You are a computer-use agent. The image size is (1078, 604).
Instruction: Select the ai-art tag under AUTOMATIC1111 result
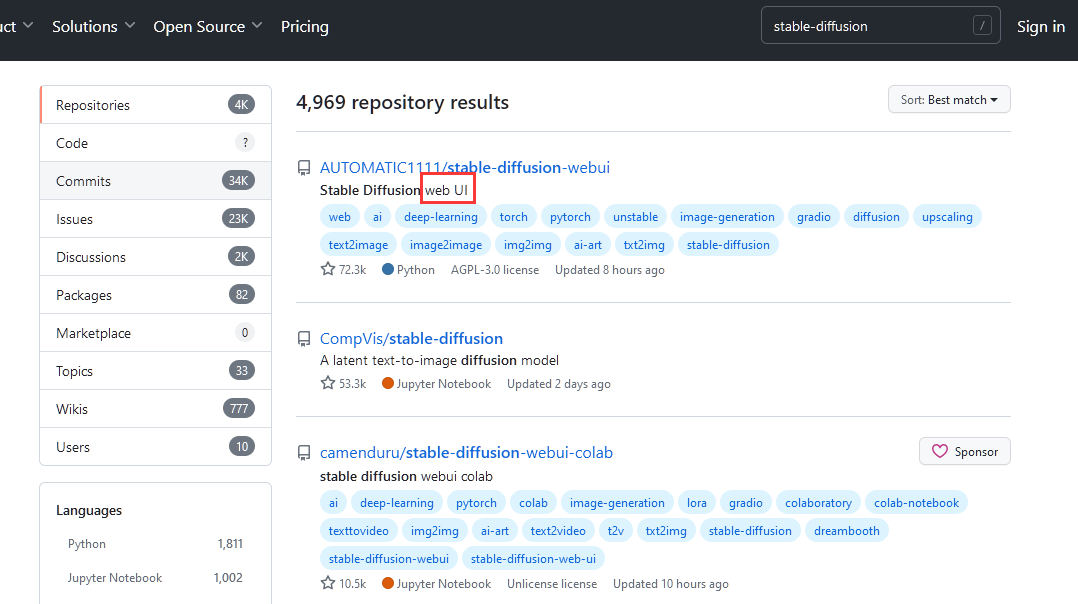point(588,245)
